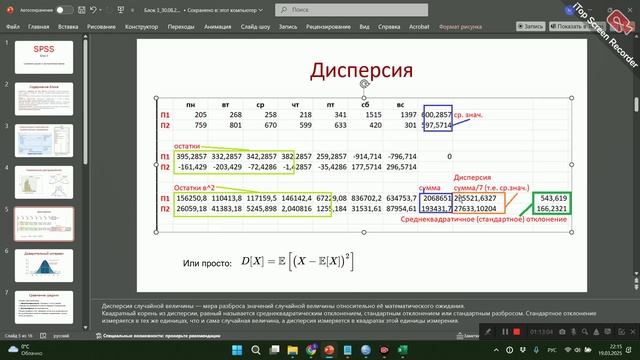Click the Wi-Fi network tray icon
This screenshot has width=640, height=360.
coord(567,350)
